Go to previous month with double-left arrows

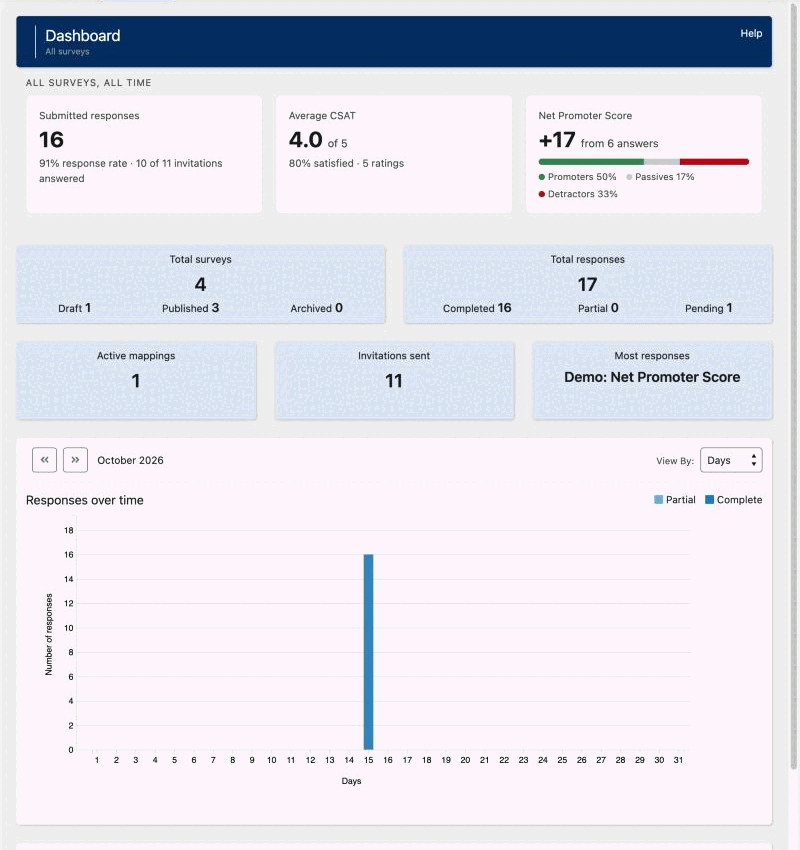coord(44,460)
